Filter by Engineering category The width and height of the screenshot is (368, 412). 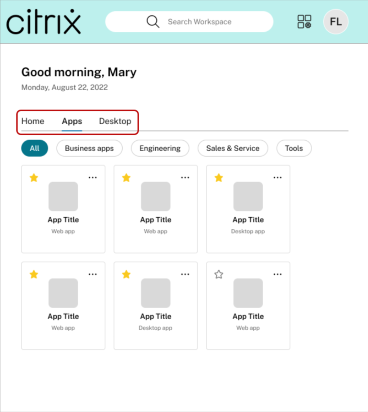160,148
